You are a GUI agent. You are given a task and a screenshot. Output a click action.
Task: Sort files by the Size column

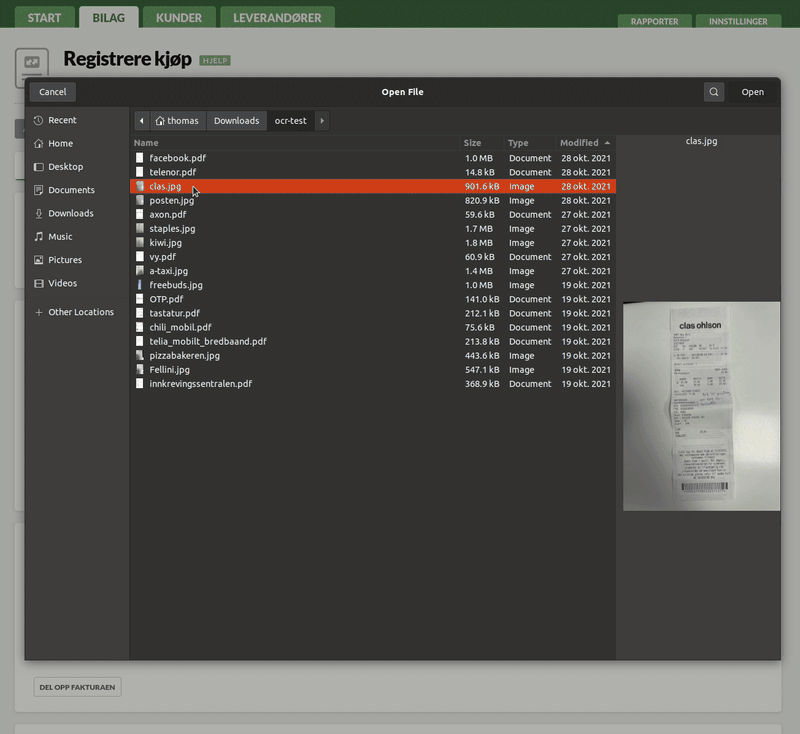(482, 143)
